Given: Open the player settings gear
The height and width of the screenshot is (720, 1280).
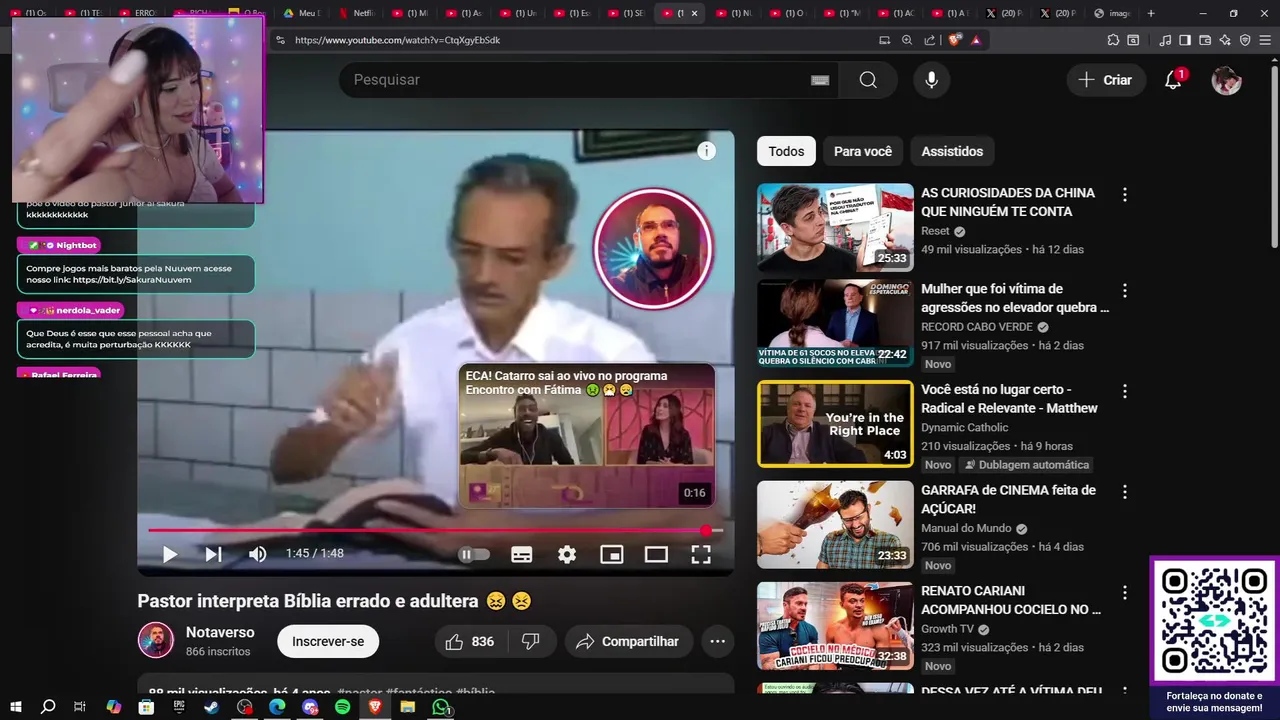Looking at the screenshot, I should pyautogui.click(x=567, y=554).
